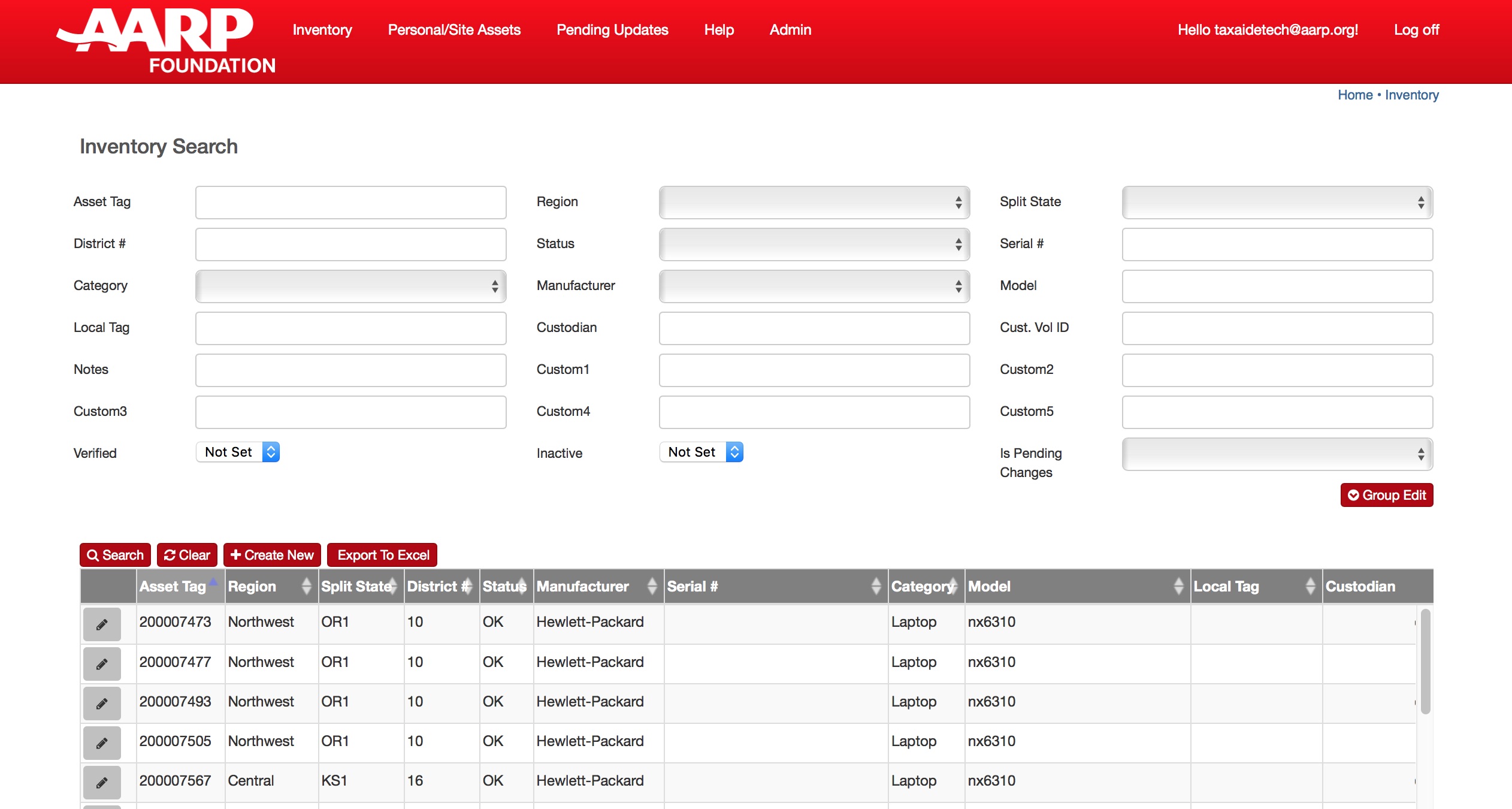Go to Pending Updates
This screenshot has height=809, width=1512.
coord(612,30)
